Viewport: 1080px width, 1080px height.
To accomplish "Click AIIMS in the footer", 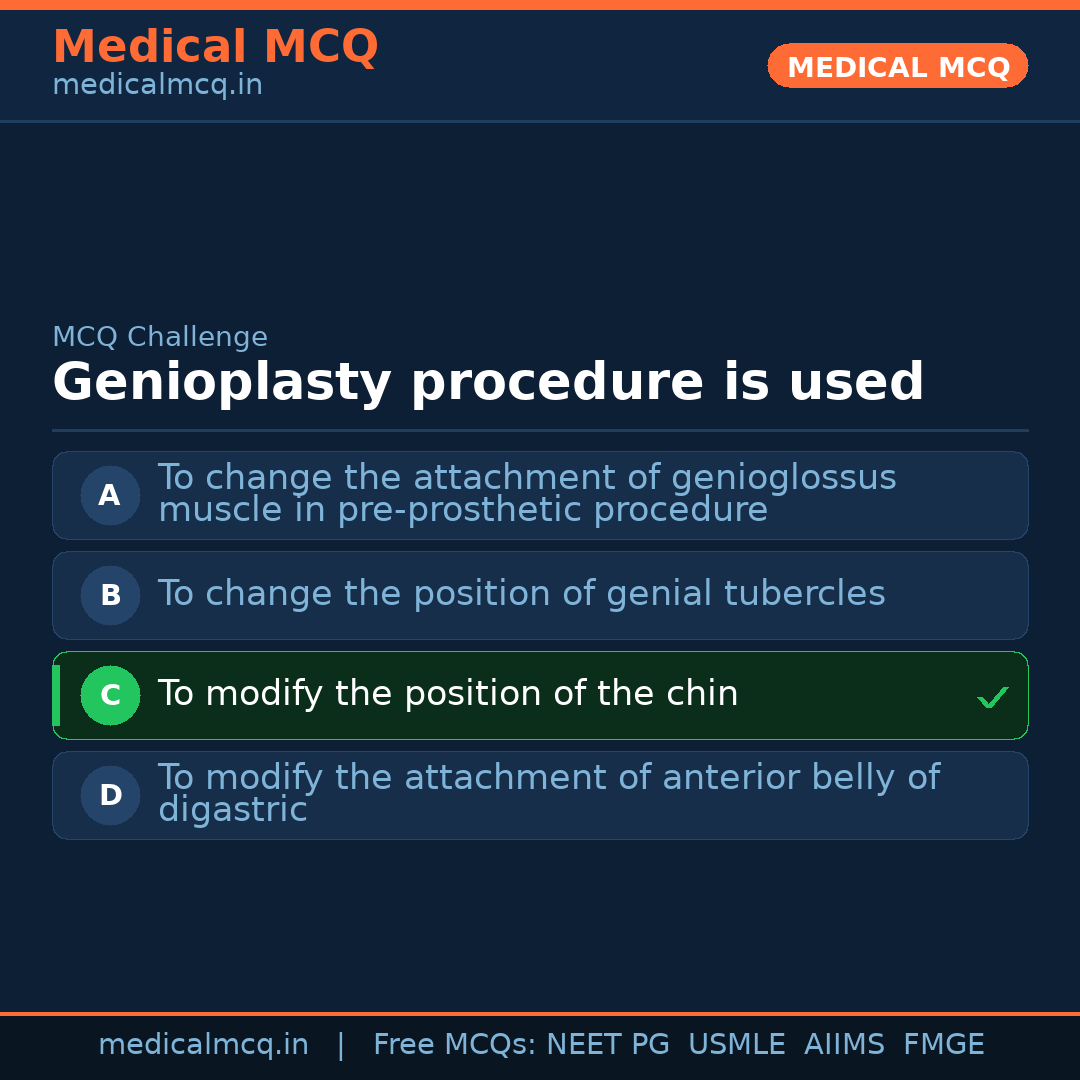I will tap(844, 1045).
